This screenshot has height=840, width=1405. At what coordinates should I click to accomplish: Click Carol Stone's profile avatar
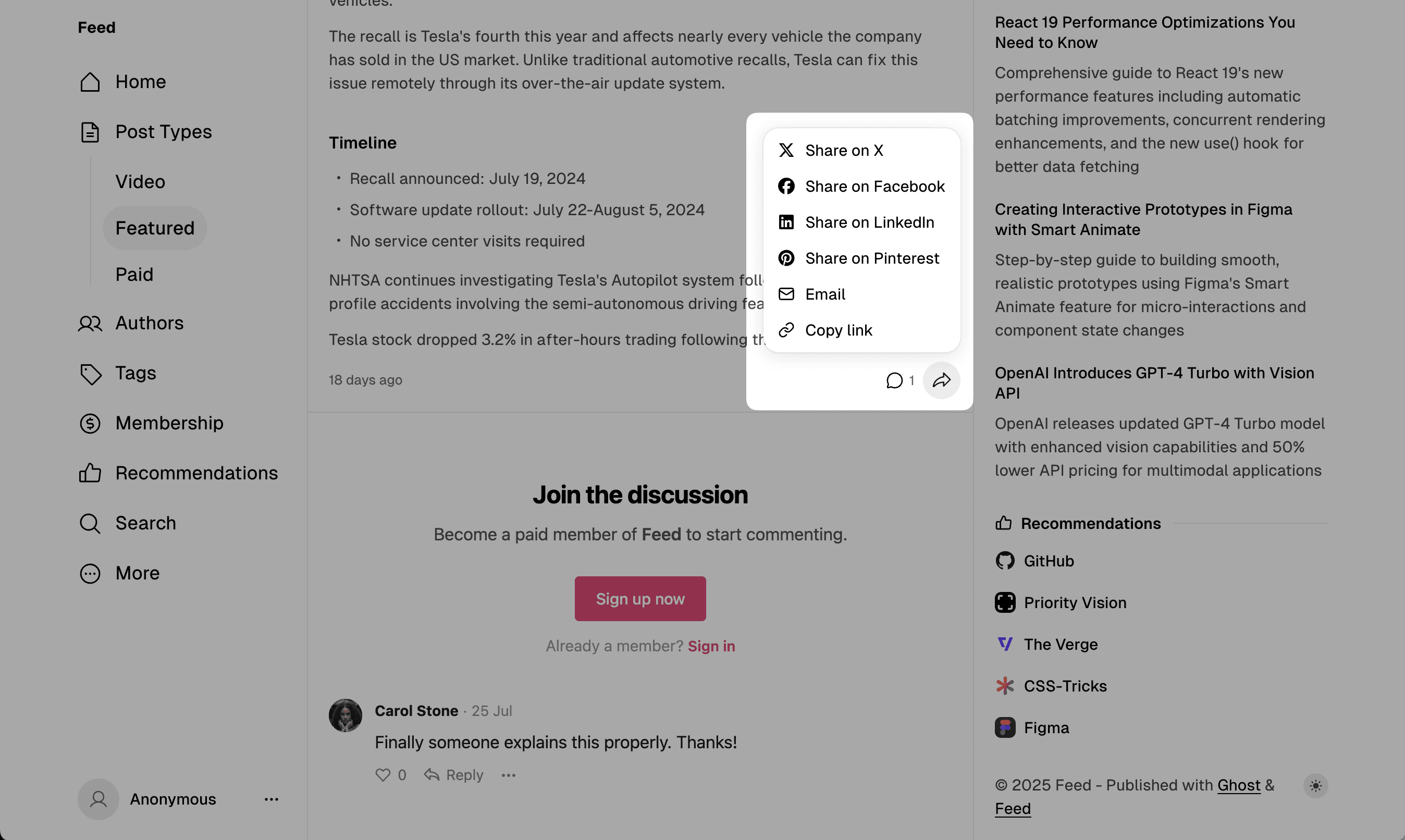coord(346,715)
